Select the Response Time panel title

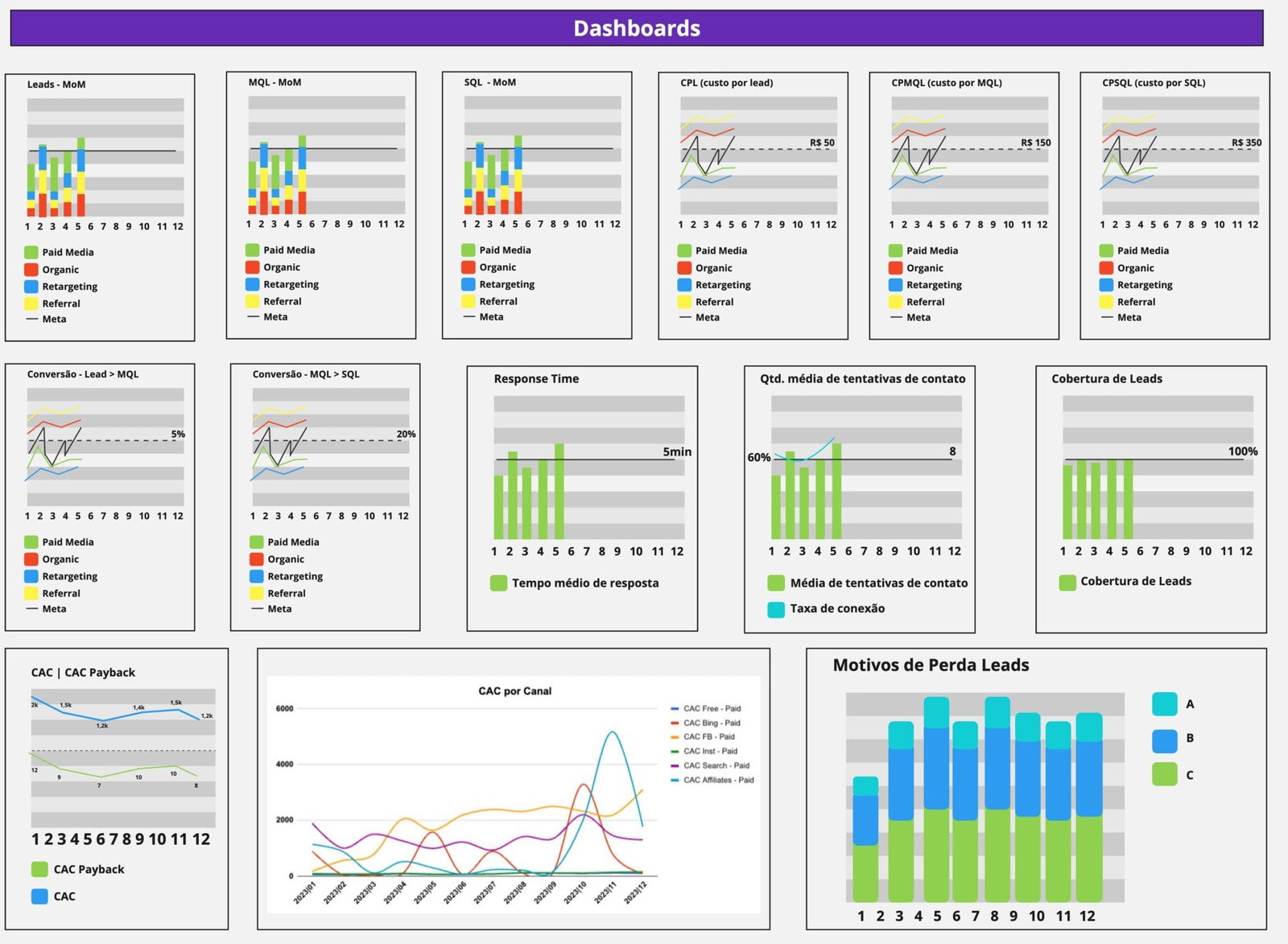click(538, 378)
